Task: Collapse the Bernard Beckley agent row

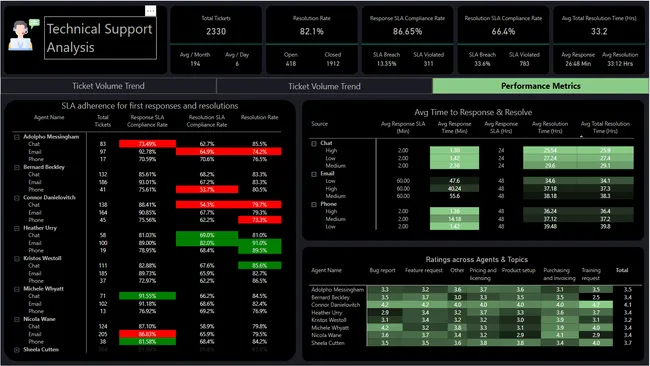Action: click(17, 167)
